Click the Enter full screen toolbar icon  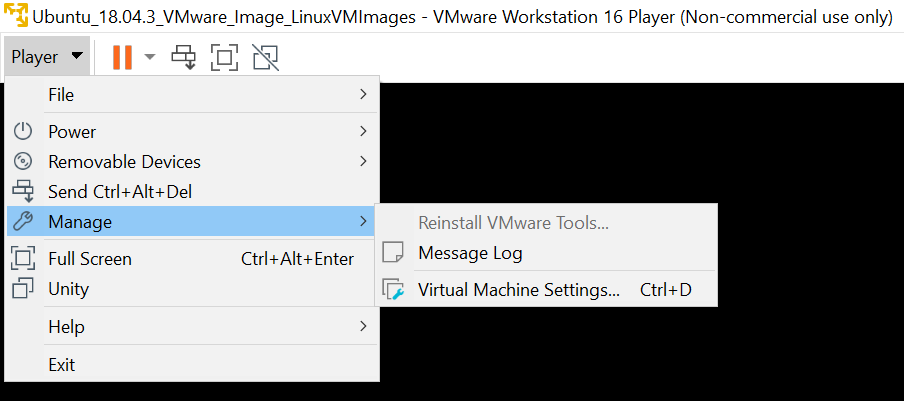(225, 57)
